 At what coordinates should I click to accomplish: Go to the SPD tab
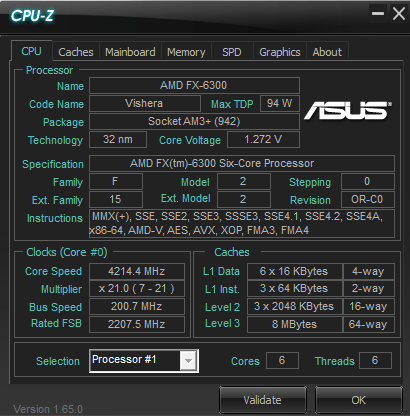[232, 52]
